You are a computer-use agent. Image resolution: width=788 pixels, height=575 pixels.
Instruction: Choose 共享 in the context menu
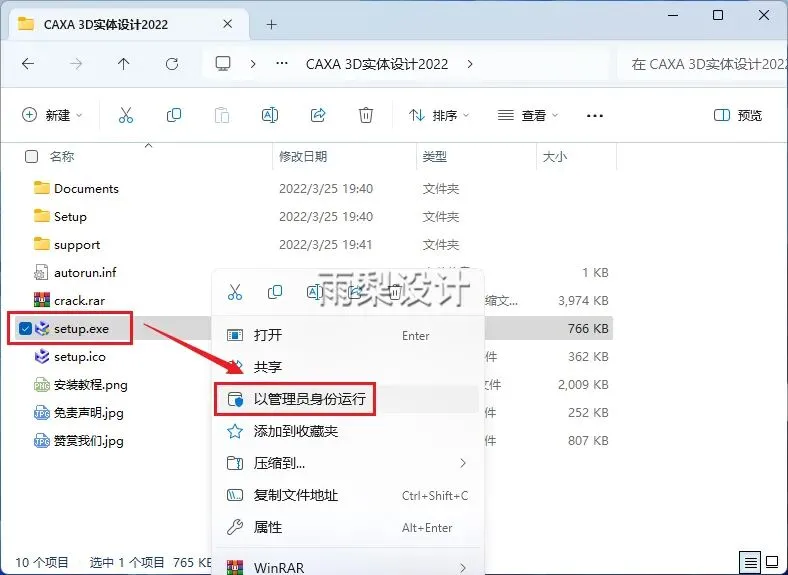(348, 366)
